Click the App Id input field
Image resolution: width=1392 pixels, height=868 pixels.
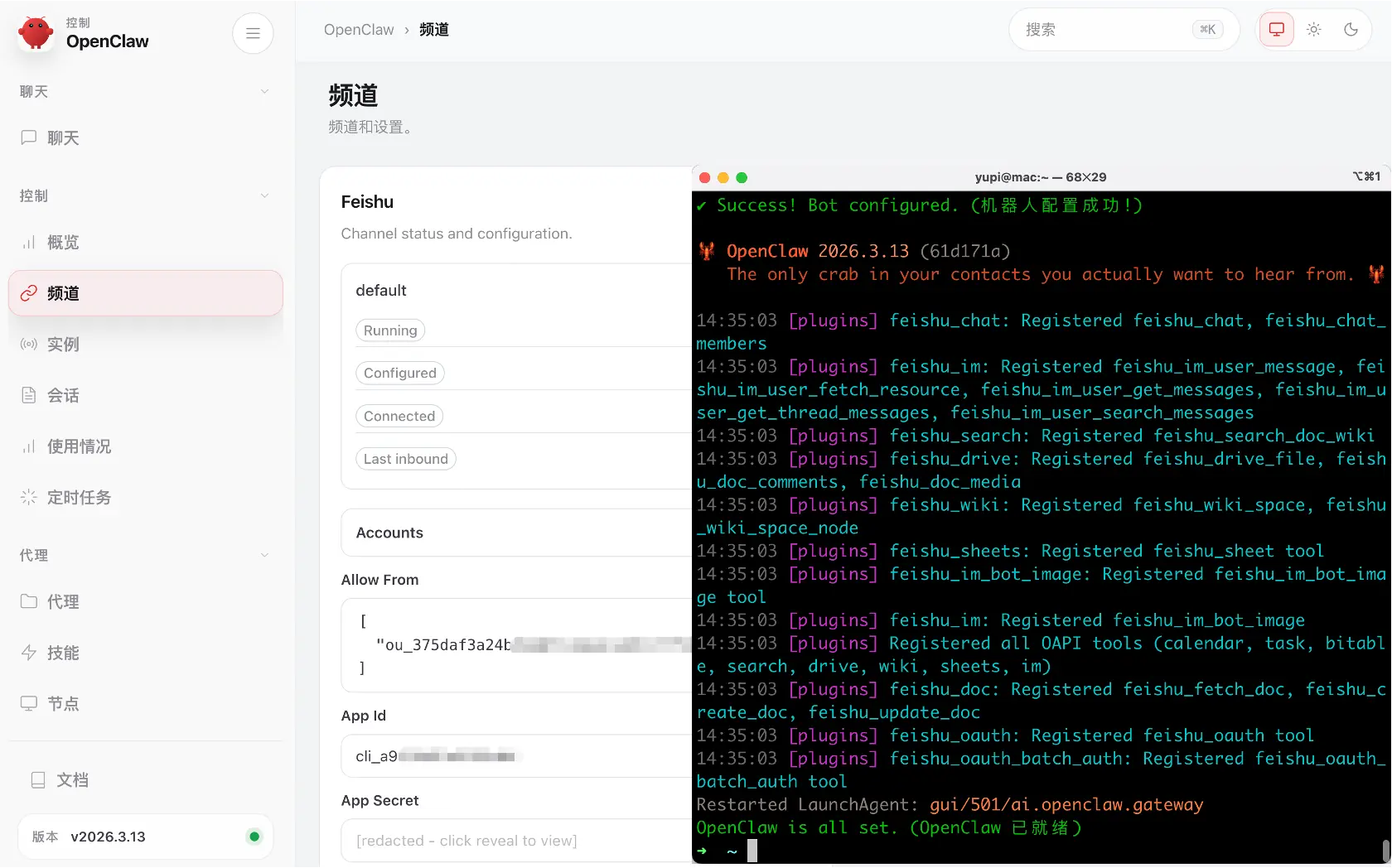pos(516,756)
